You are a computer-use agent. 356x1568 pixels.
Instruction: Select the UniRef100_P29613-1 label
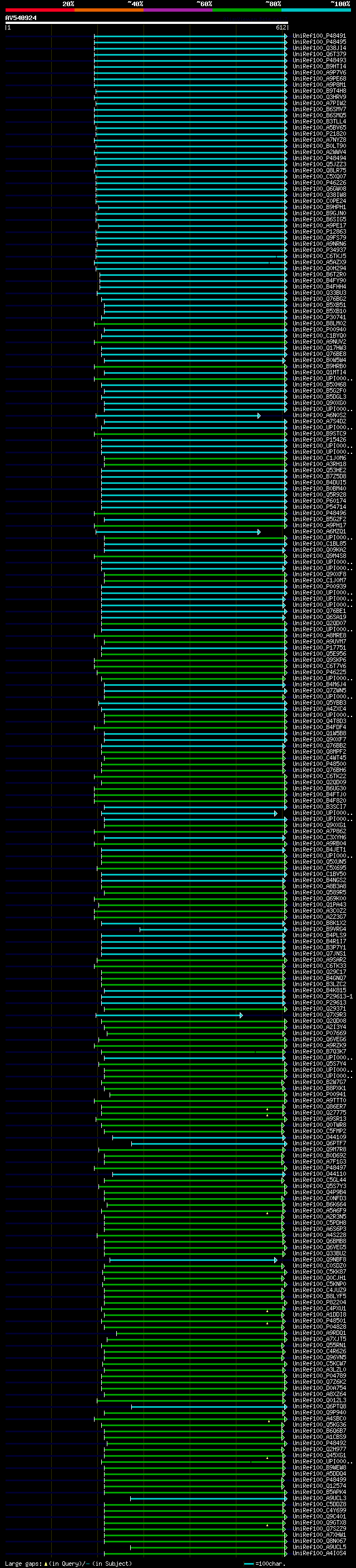coord(323,997)
